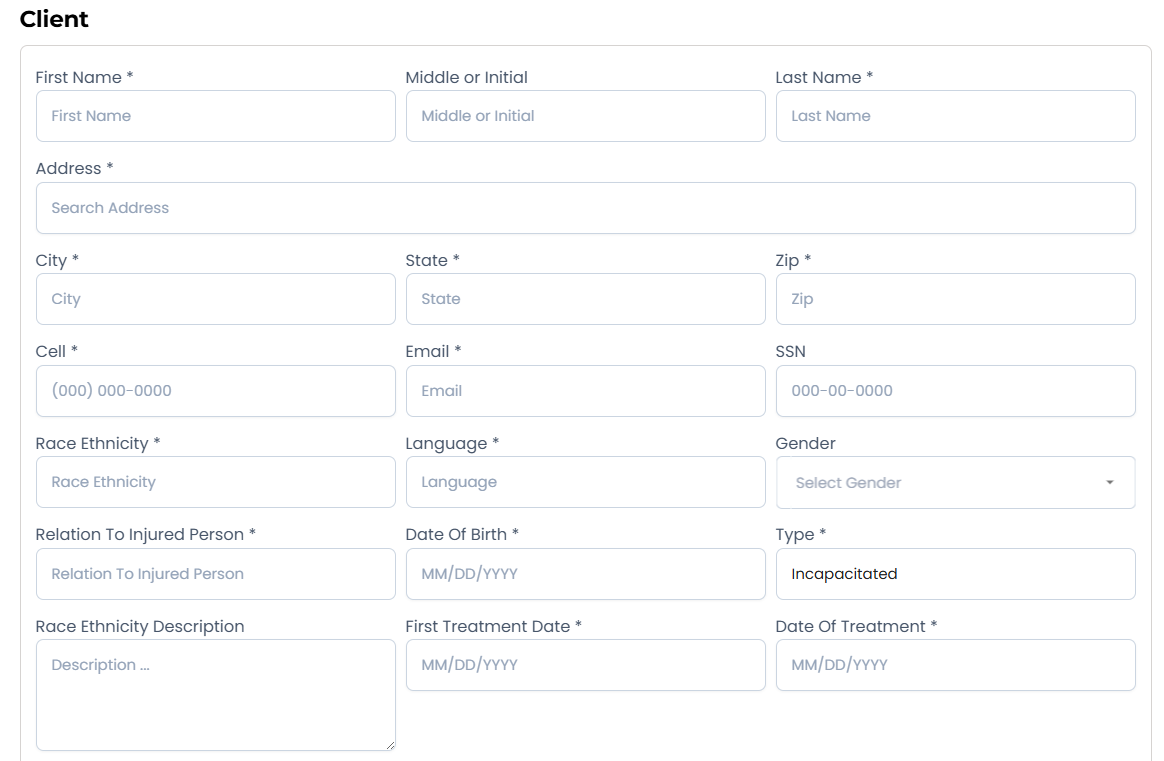Viewport: 1164px width, 761px height.
Task: Click the Type field showing Incapacitated
Action: tap(955, 574)
